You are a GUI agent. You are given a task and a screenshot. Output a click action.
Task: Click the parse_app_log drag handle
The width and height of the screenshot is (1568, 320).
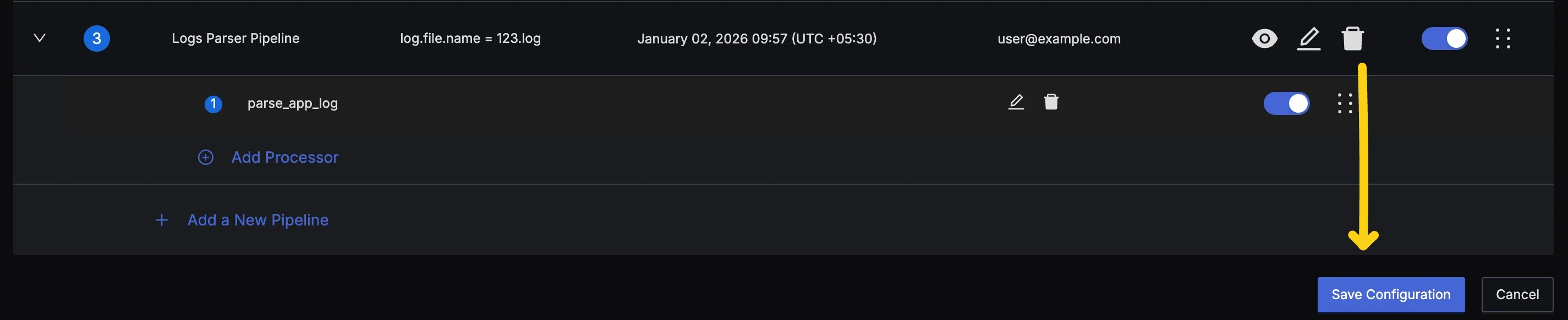[1345, 103]
